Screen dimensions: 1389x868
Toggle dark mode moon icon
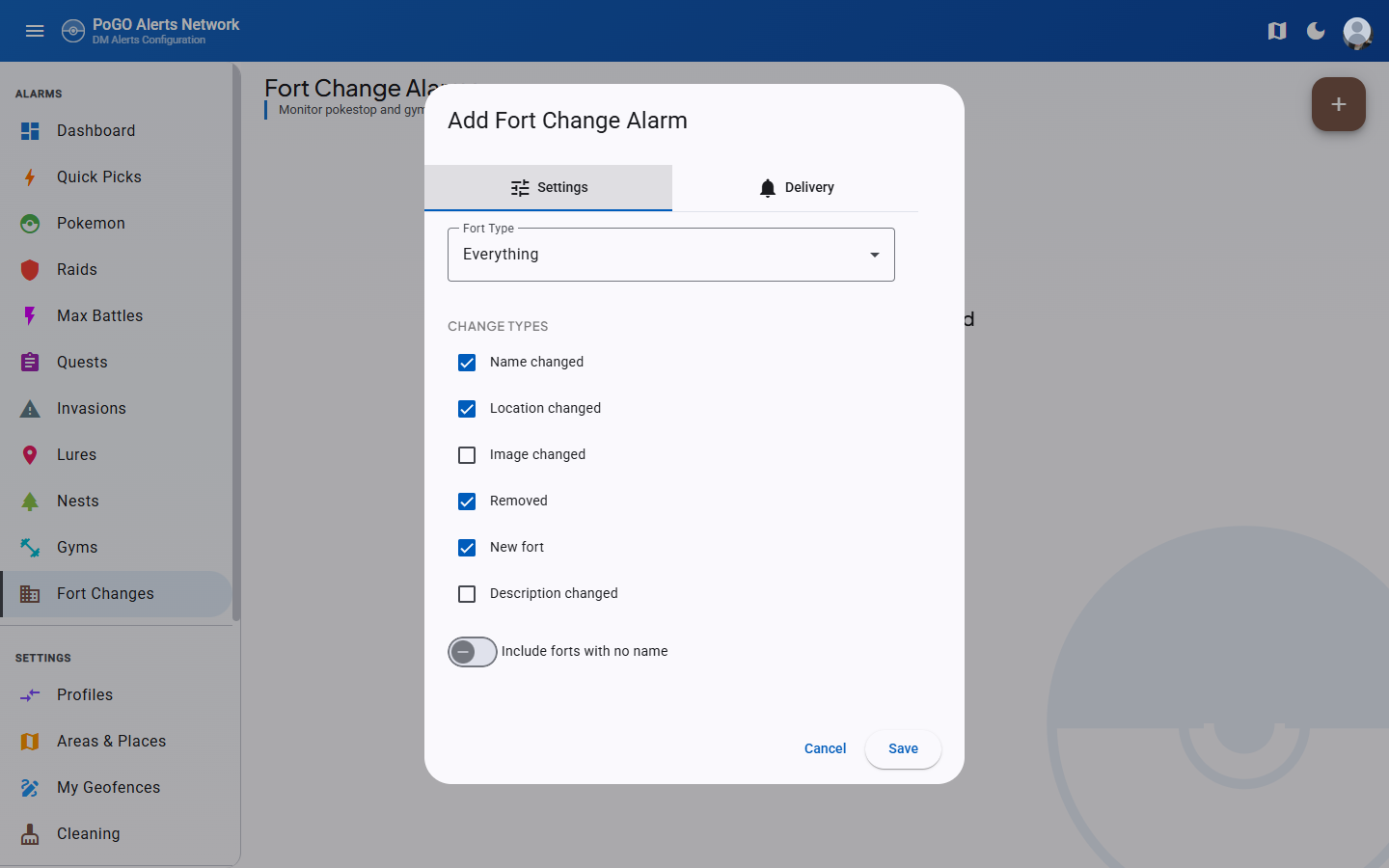(x=1316, y=31)
